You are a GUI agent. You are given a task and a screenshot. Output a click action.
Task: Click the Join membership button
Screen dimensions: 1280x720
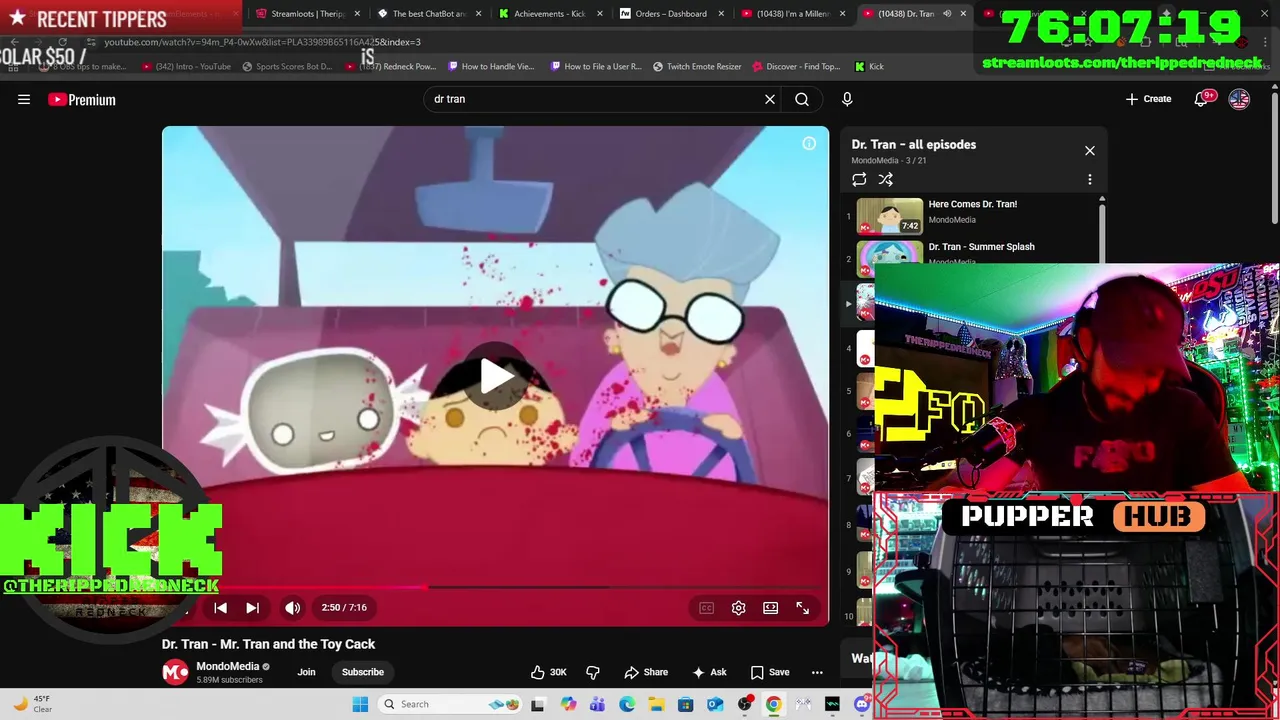306,672
